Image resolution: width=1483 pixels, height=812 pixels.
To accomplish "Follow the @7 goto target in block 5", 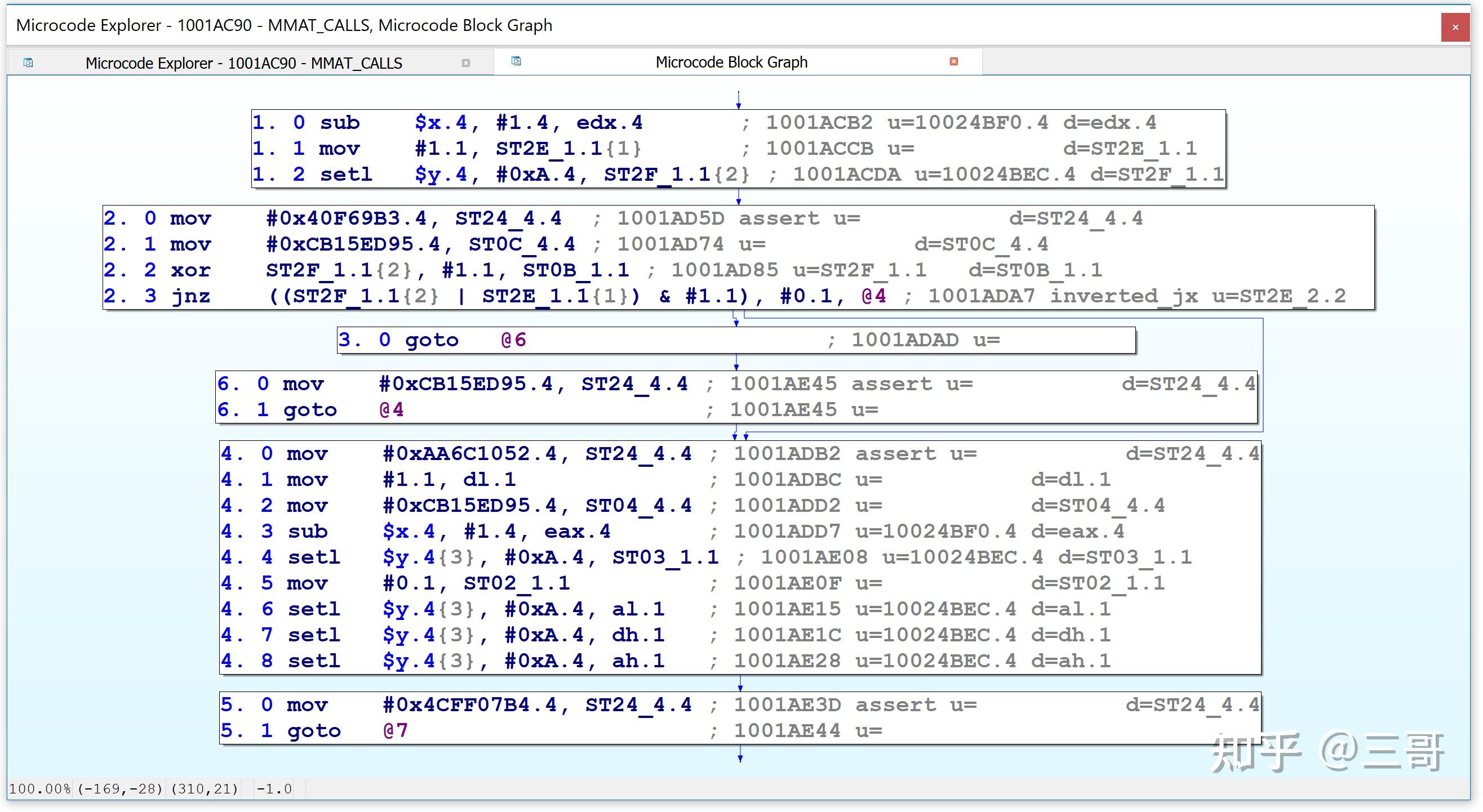I will (396, 730).
